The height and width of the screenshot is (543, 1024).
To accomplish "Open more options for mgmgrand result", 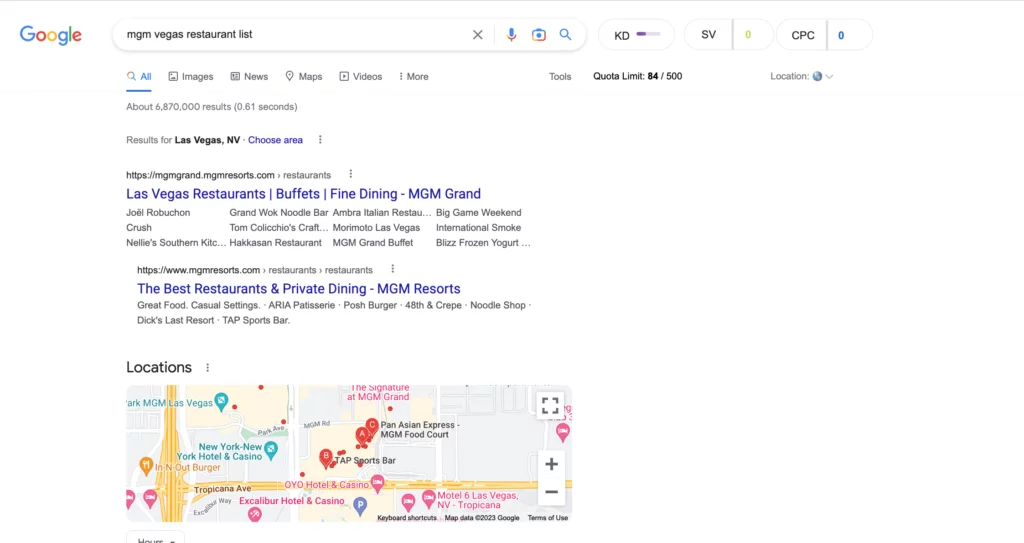I will [350, 174].
